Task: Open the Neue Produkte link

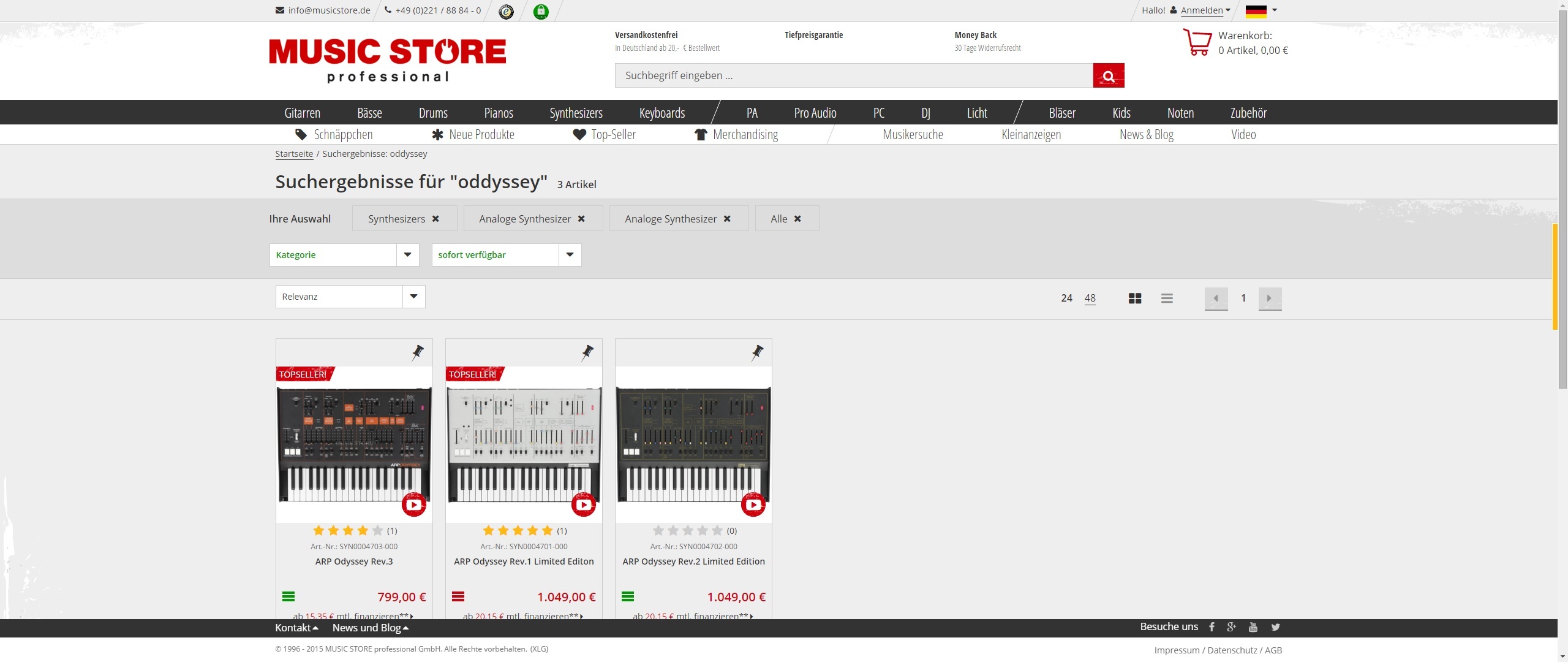Action: [x=473, y=134]
